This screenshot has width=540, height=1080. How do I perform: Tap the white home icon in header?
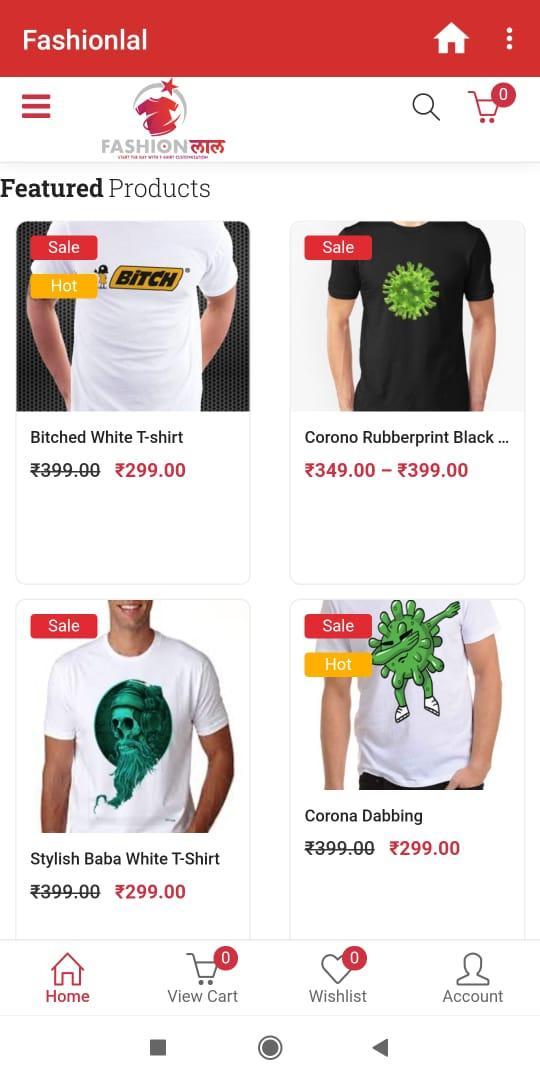[x=451, y=39]
